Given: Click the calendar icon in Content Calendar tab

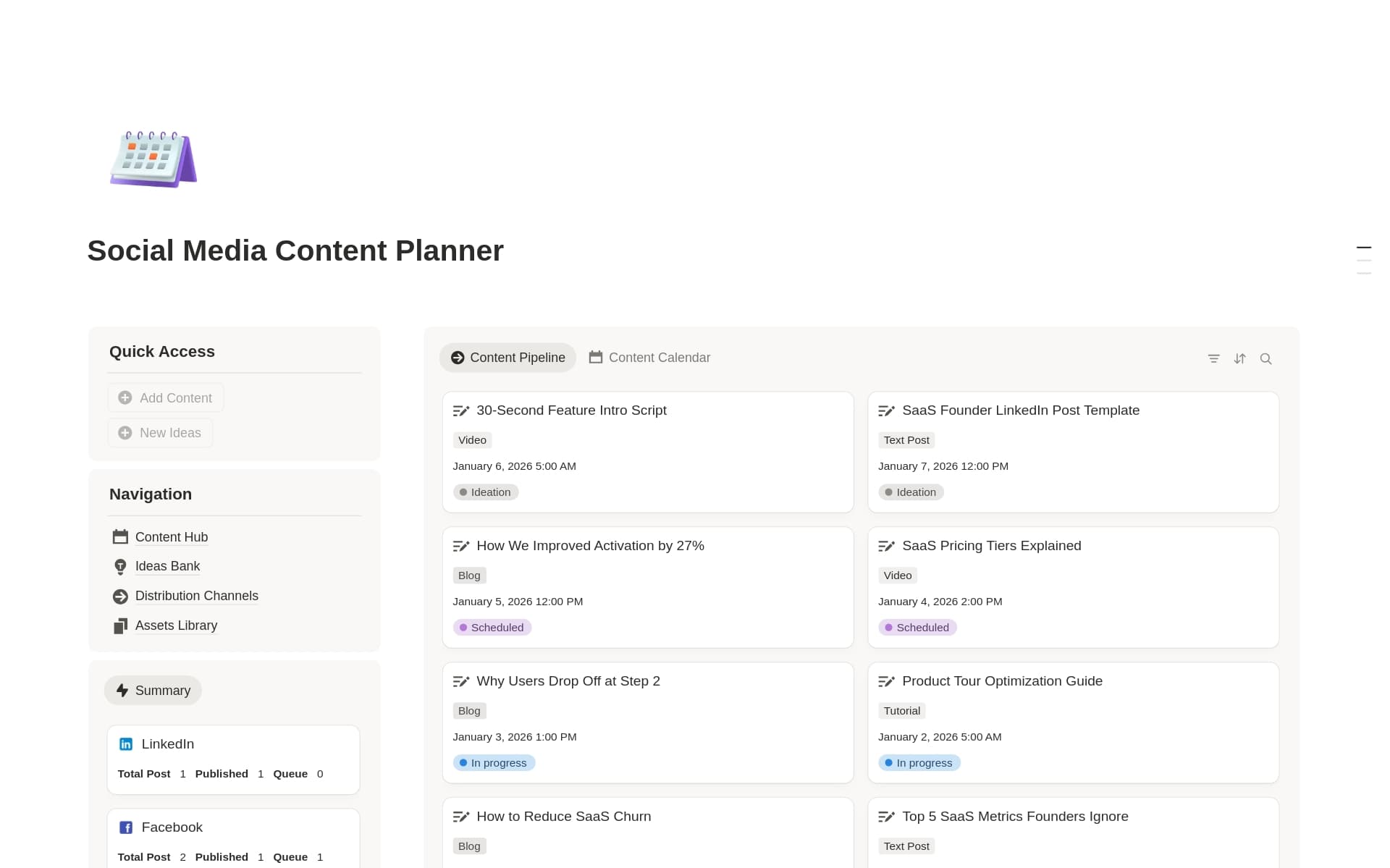Looking at the screenshot, I should coord(596,357).
